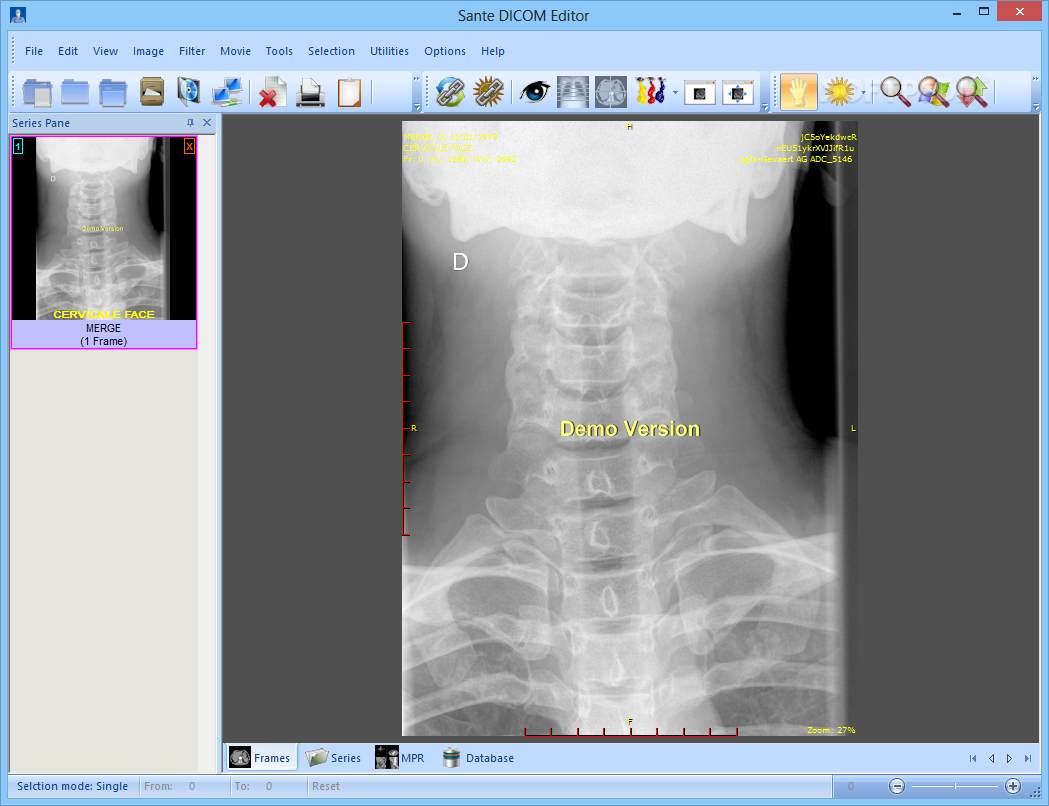The image size is (1049, 806).
Task: Open the Edit menu
Action: point(68,51)
